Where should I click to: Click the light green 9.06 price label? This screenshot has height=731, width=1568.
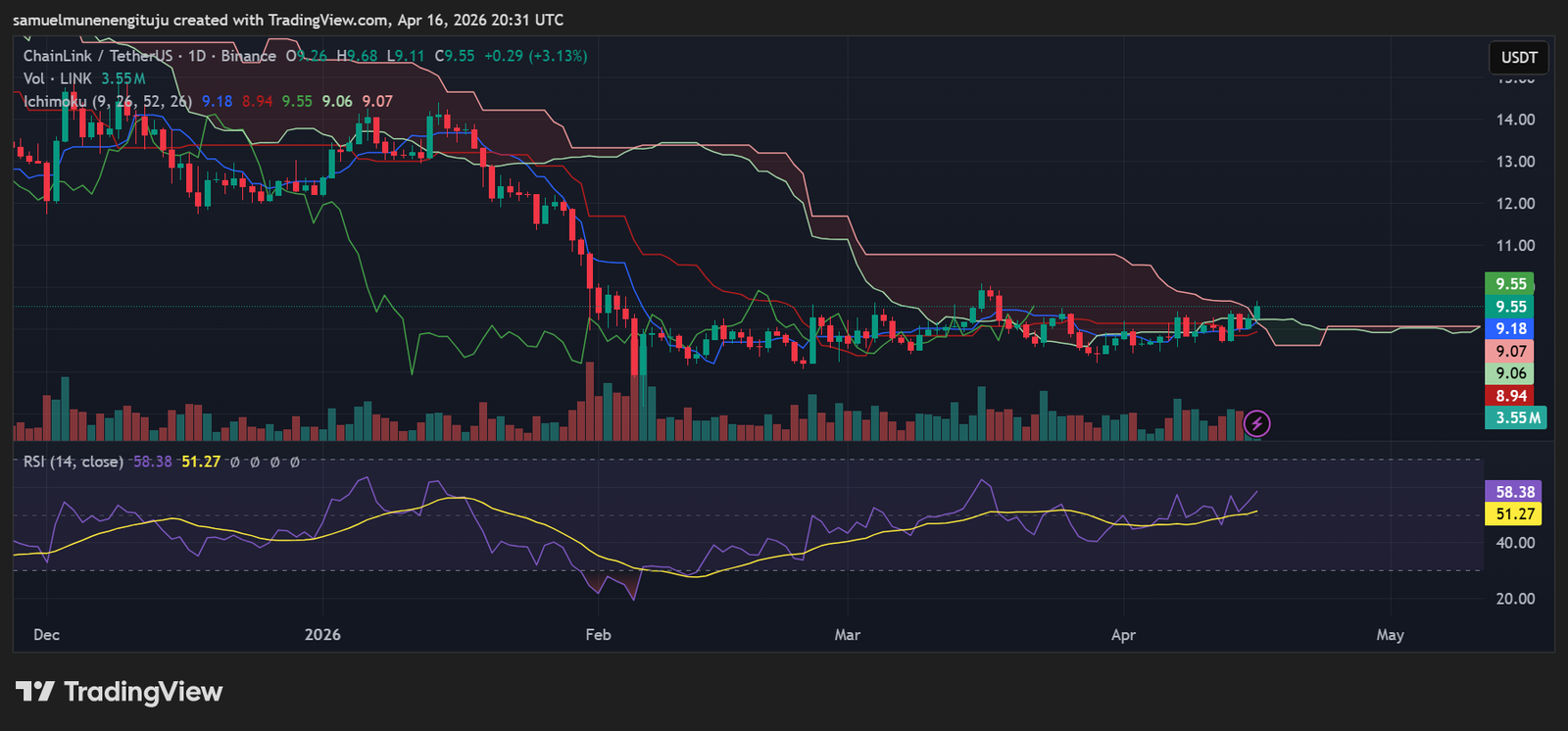click(x=1510, y=373)
